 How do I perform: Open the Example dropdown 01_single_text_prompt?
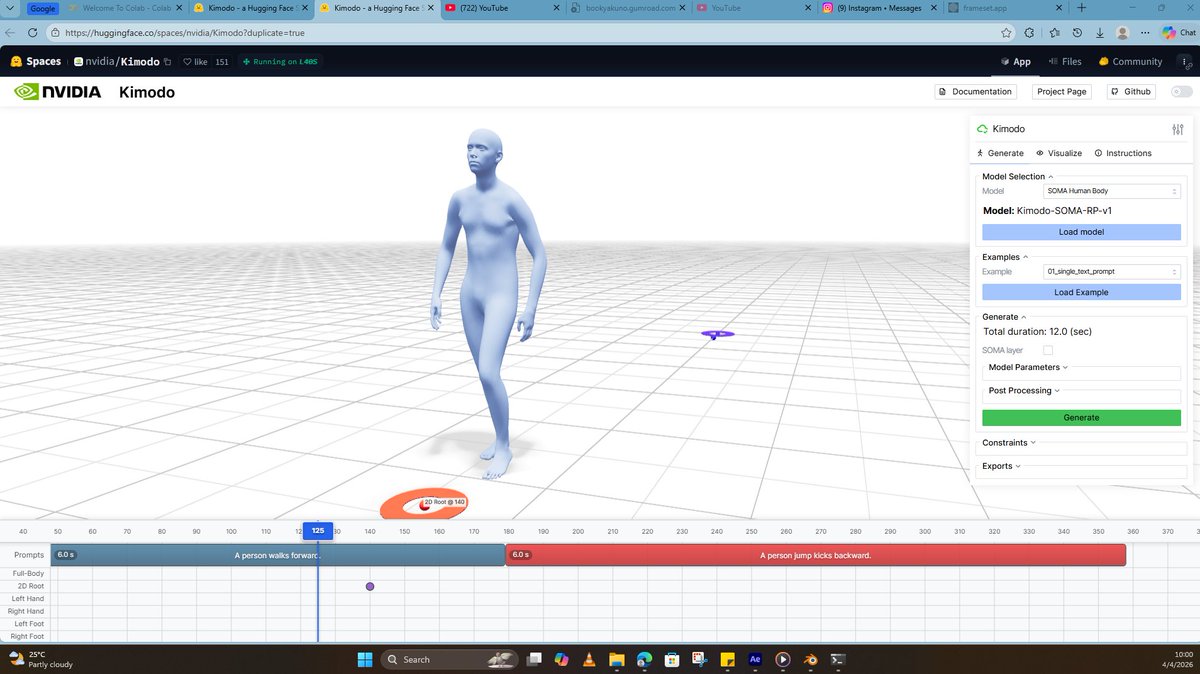pyautogui.click(x=1112, y=271)
